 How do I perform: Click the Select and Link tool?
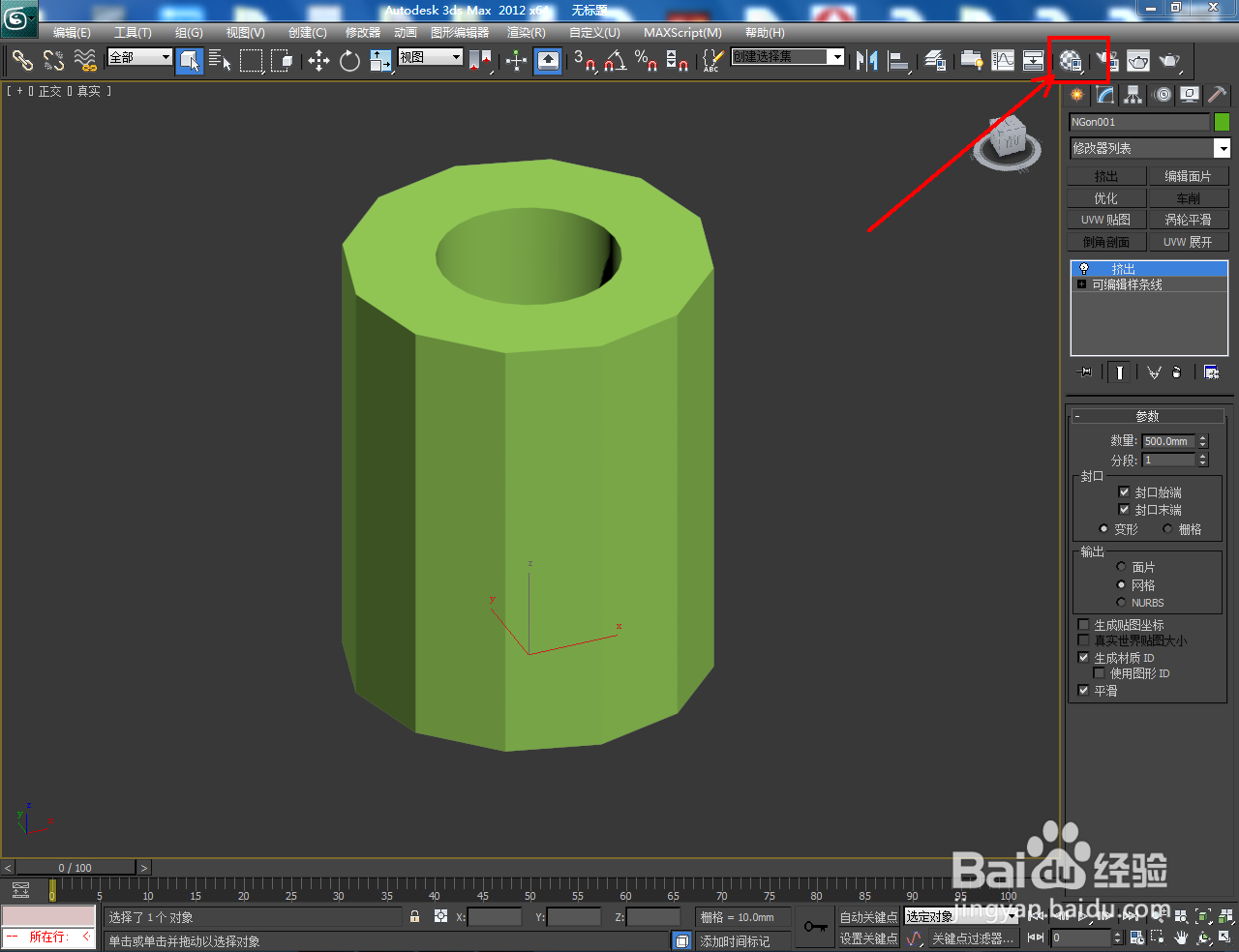coord(22,60)
